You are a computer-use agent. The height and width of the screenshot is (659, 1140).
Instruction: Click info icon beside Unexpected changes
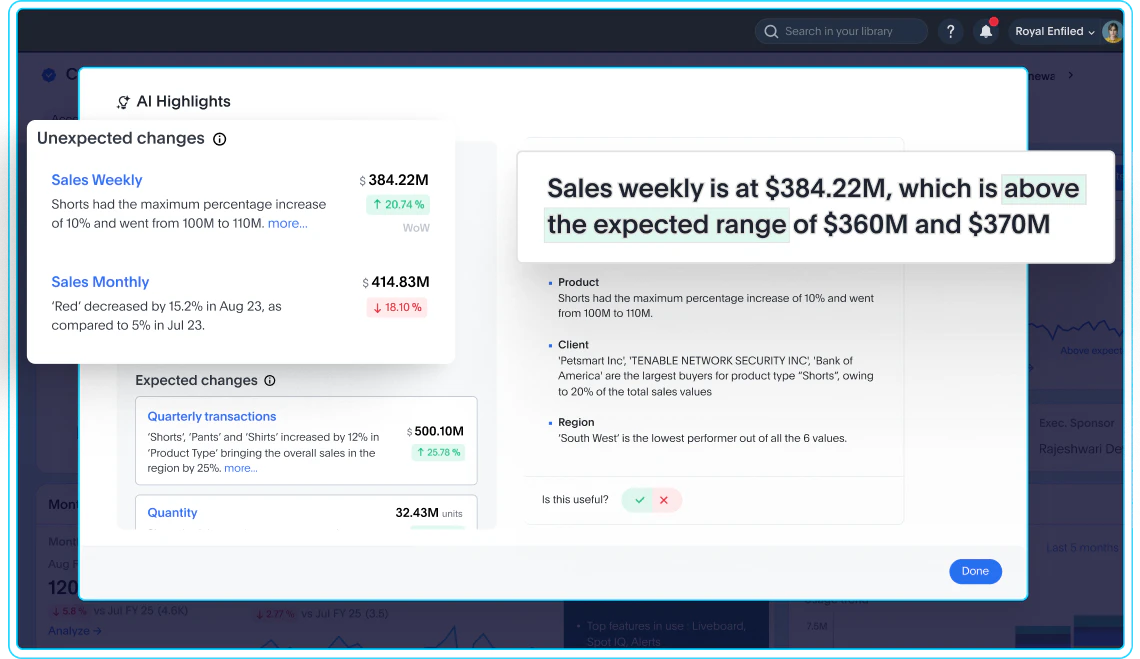coord(220,139)
